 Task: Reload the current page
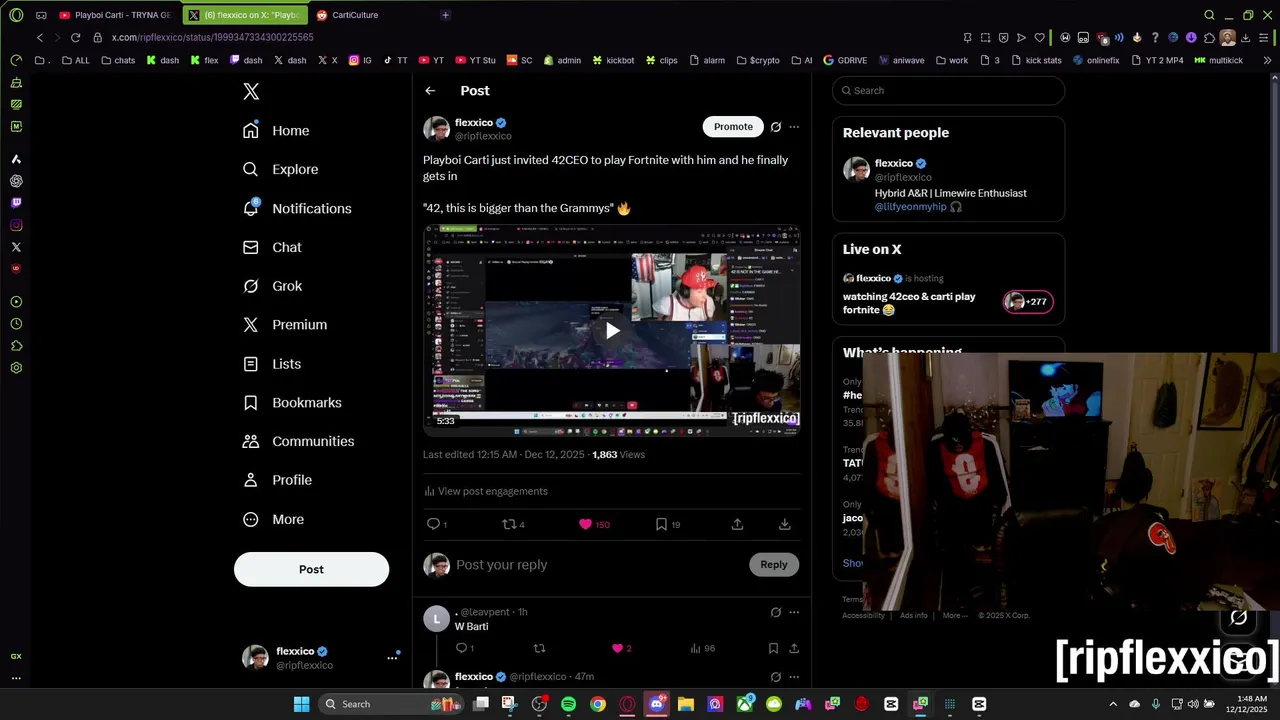point(75,37)
